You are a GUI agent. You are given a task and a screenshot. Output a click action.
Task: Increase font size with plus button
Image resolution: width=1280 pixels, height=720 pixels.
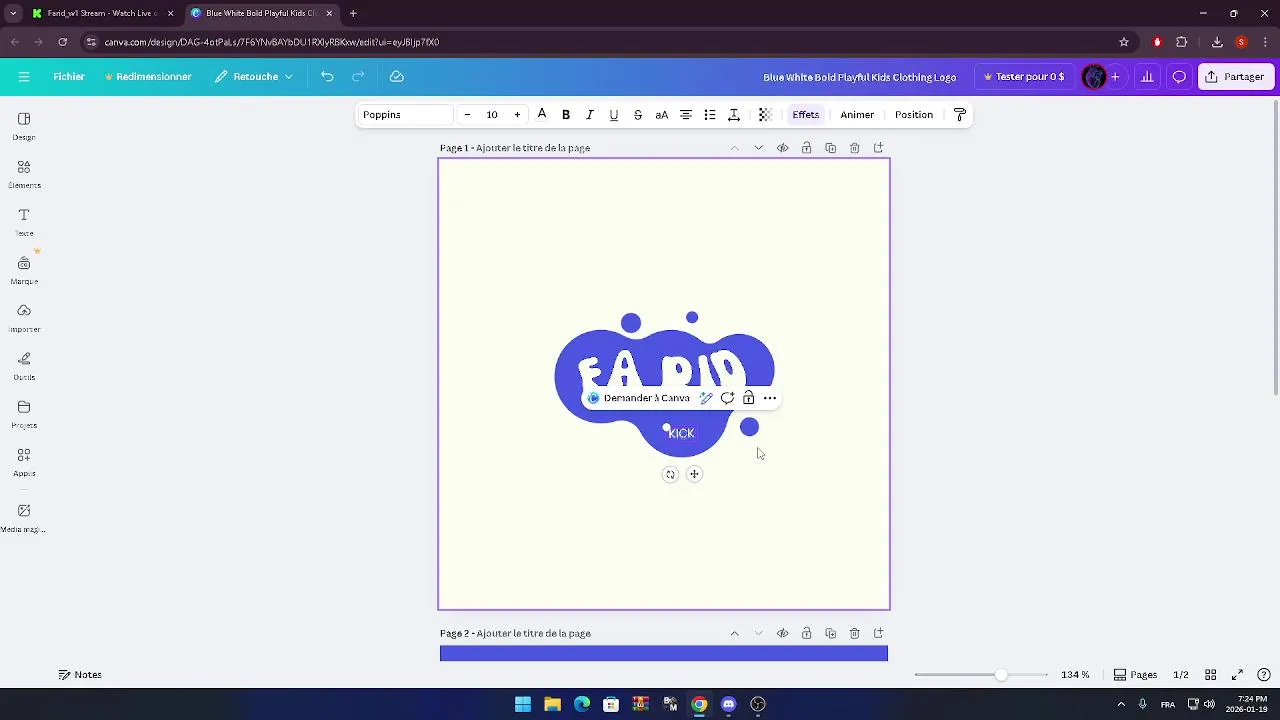pos(517,114)
